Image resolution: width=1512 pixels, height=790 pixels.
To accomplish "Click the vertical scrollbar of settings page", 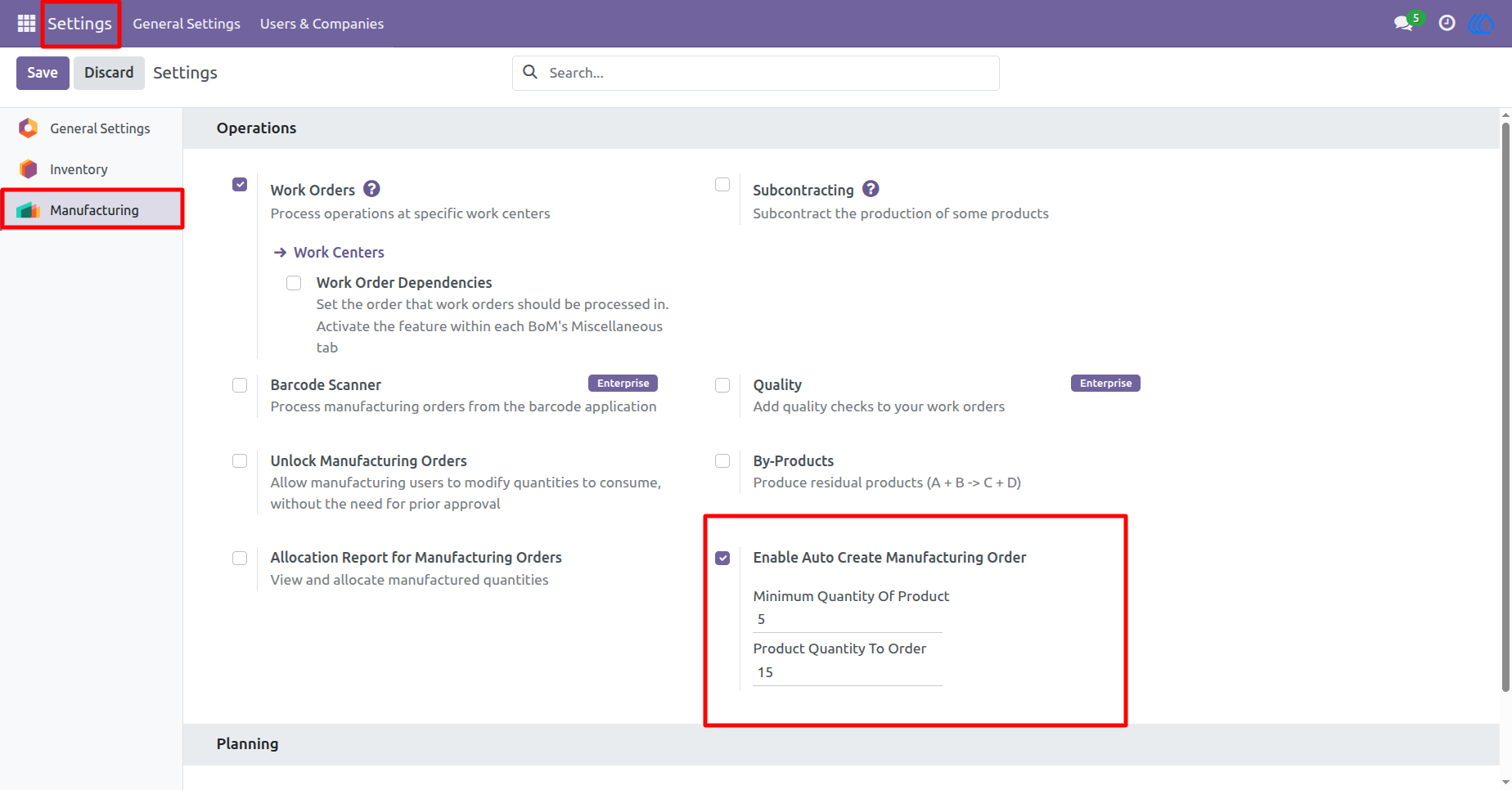I will click(1505, 406).
